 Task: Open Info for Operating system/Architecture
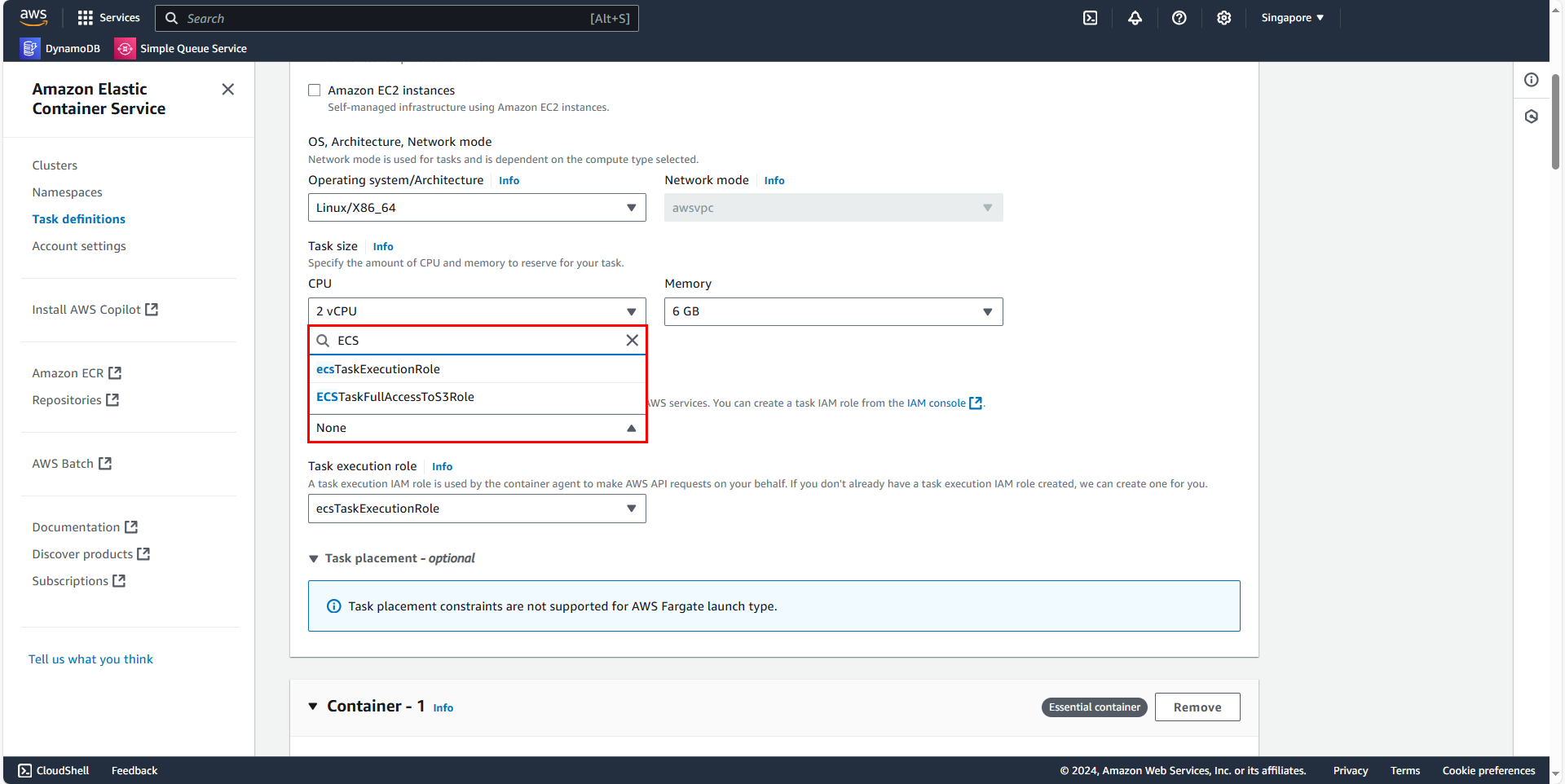point(509,181)
